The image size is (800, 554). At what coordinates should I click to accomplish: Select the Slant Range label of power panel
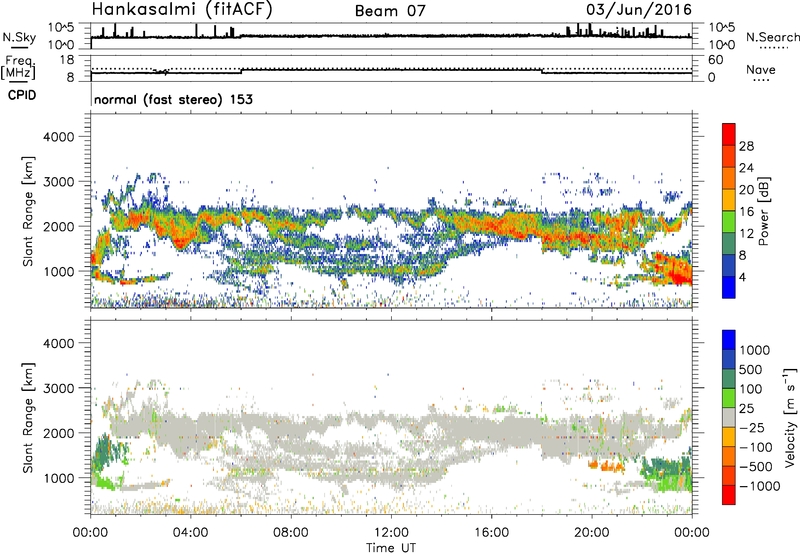pos(28,211)
